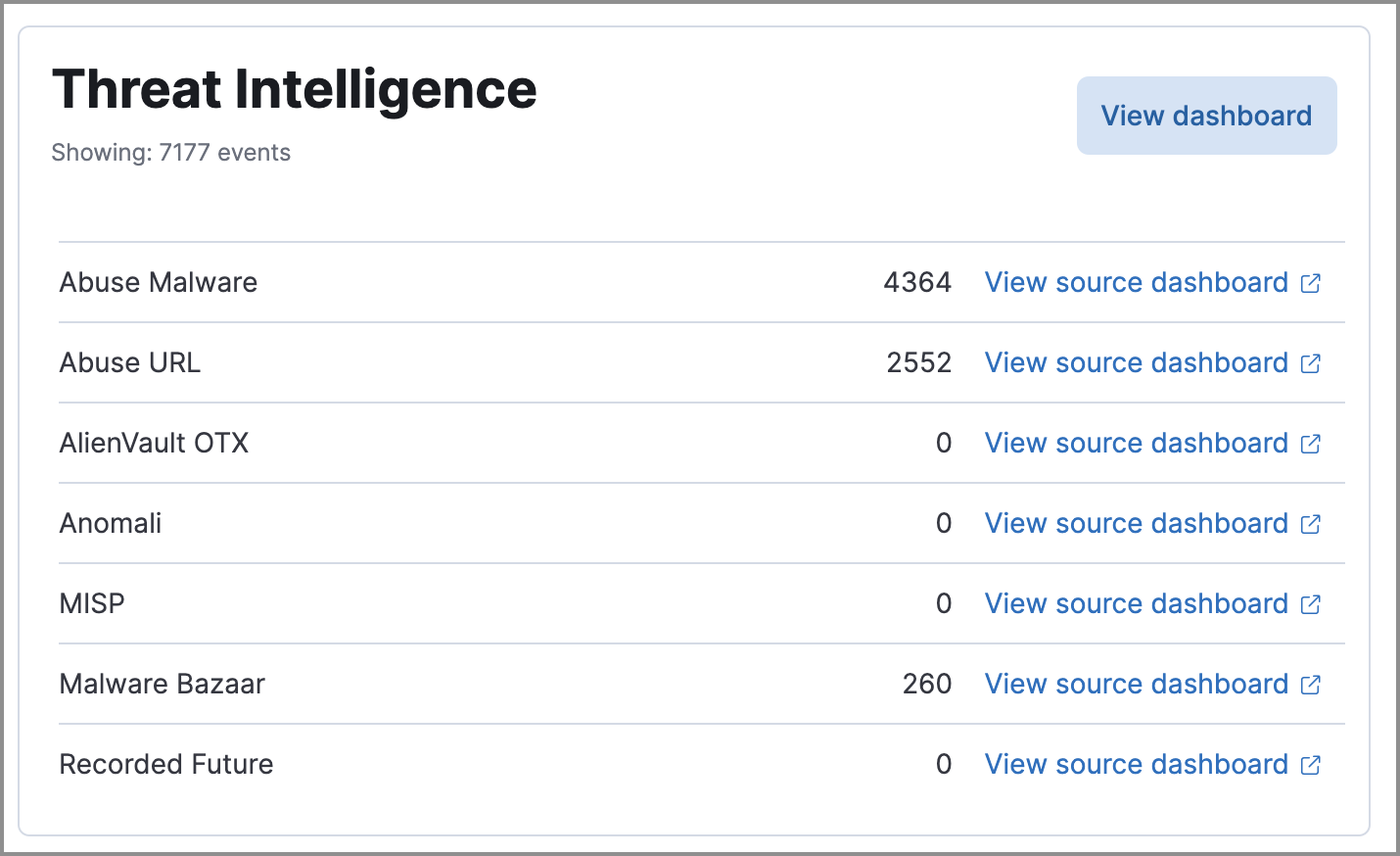Open Abuse URL's View source dashboard link

(x=1136, y=363)
